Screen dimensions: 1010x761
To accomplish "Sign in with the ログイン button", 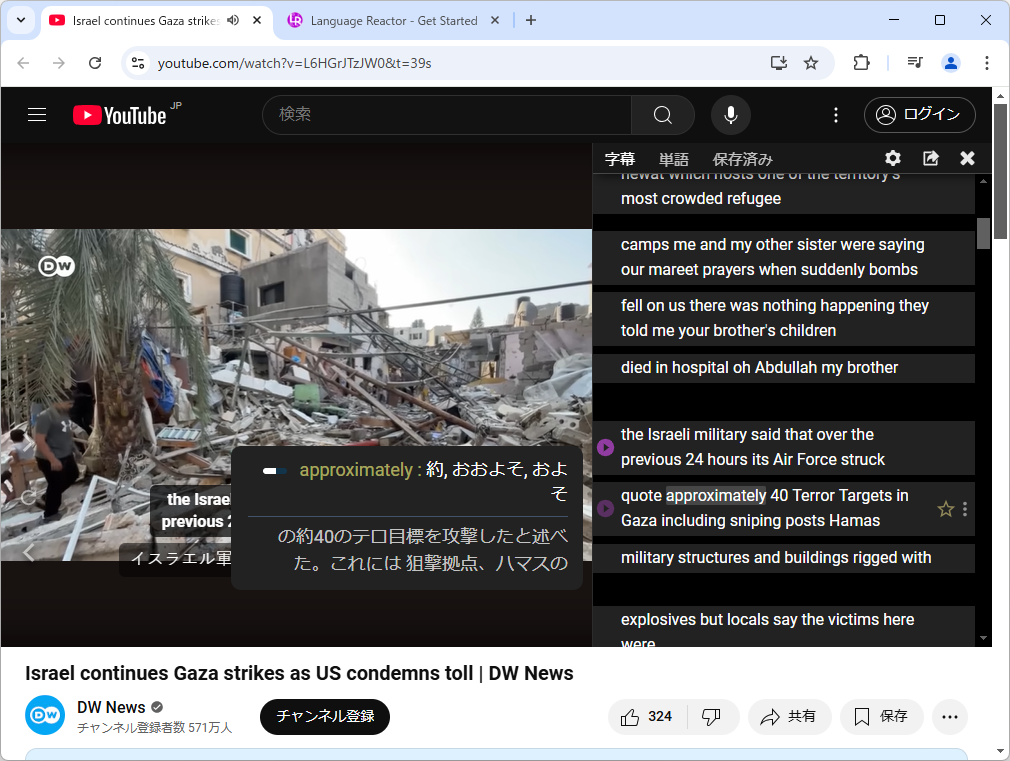I will 919,115.
